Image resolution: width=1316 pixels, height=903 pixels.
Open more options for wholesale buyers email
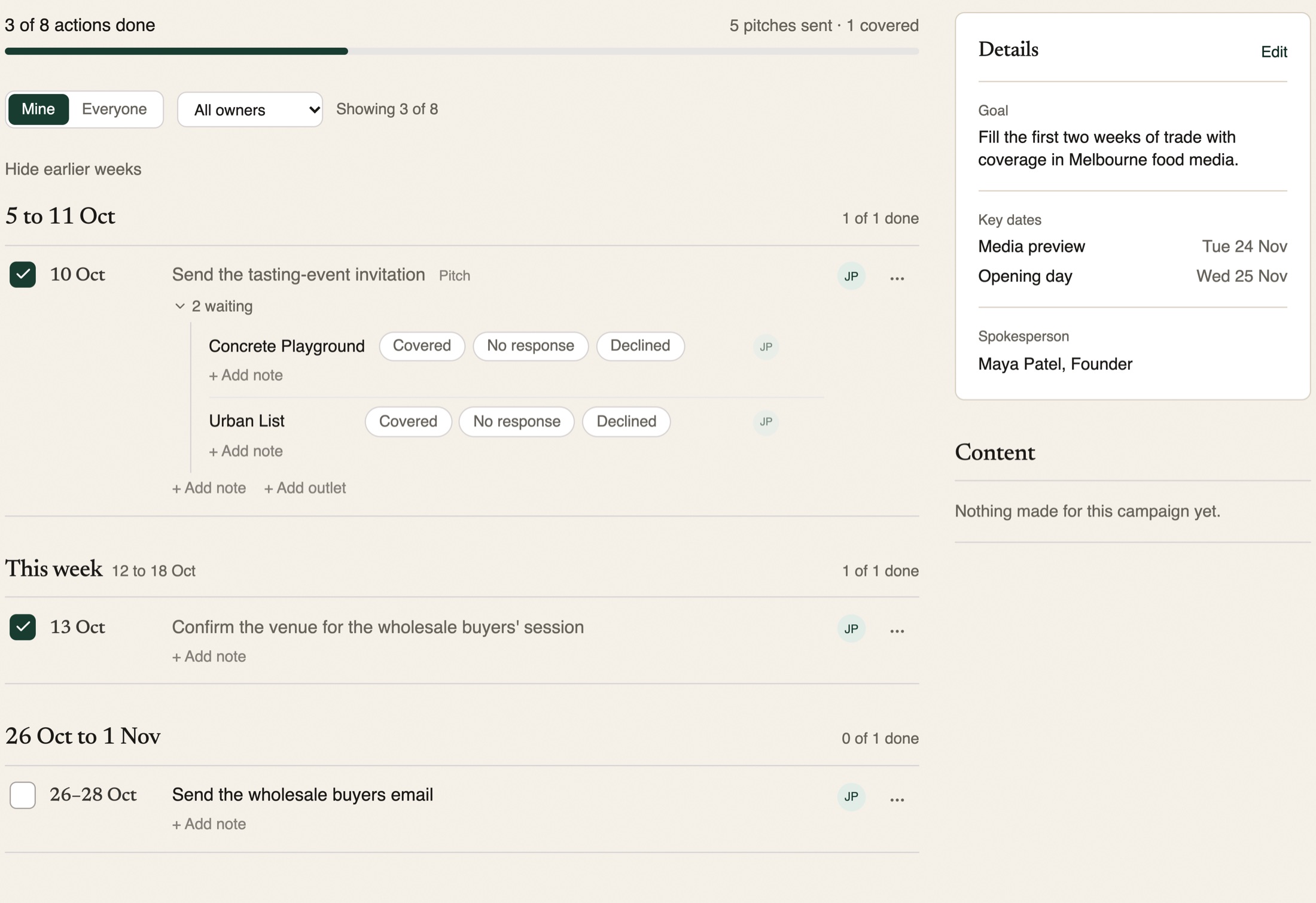[x=897, y=799]
